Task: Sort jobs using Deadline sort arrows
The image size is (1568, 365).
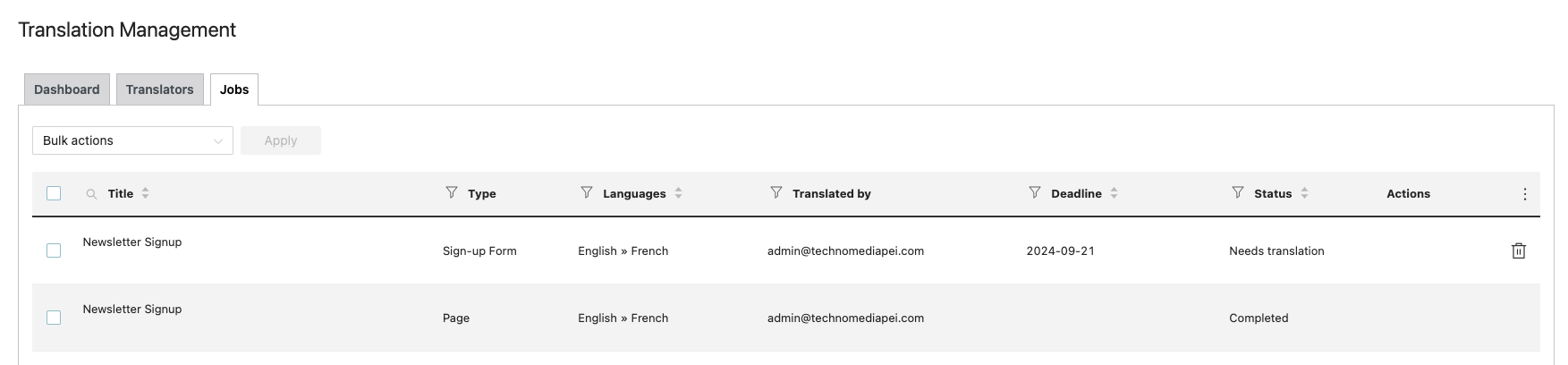Action: 1115,193
